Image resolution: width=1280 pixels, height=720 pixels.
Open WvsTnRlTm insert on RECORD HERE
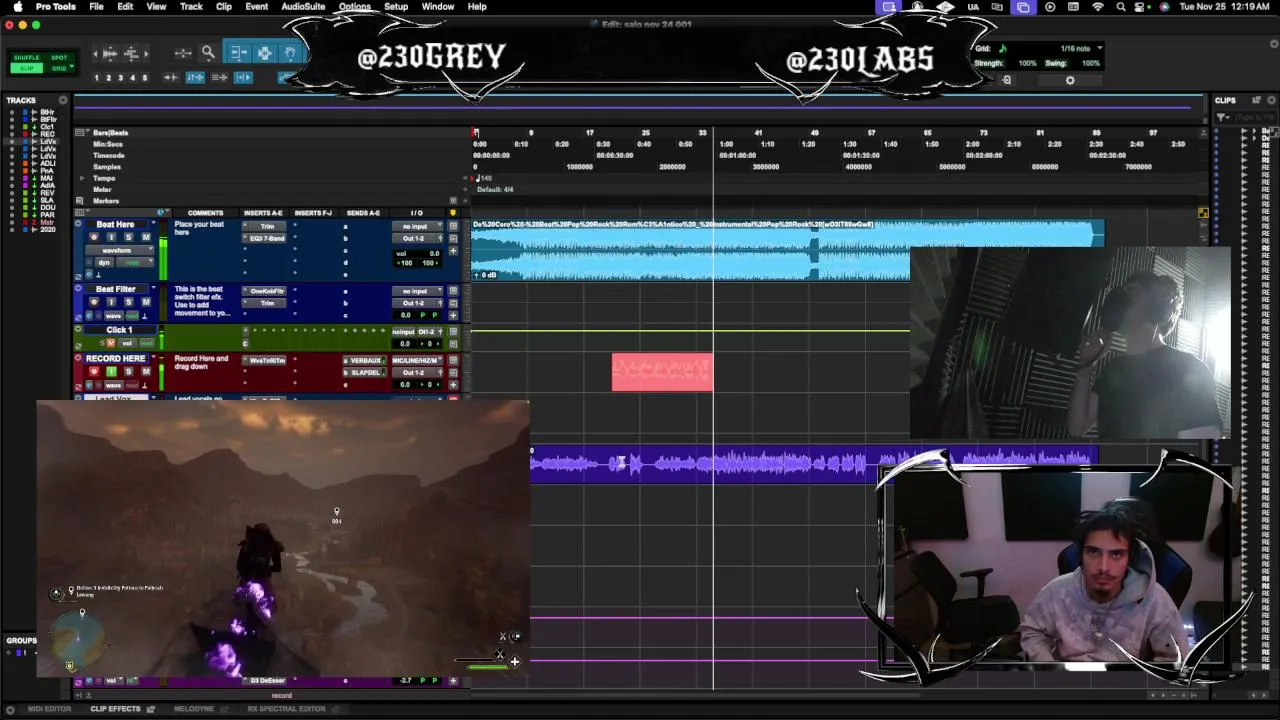pos(264,361)
